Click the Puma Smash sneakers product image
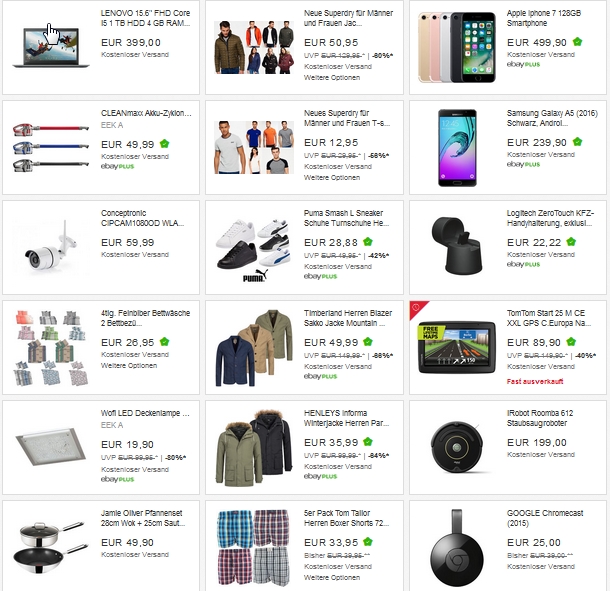This screenshot has width=610, height=591. coord(254,249)
